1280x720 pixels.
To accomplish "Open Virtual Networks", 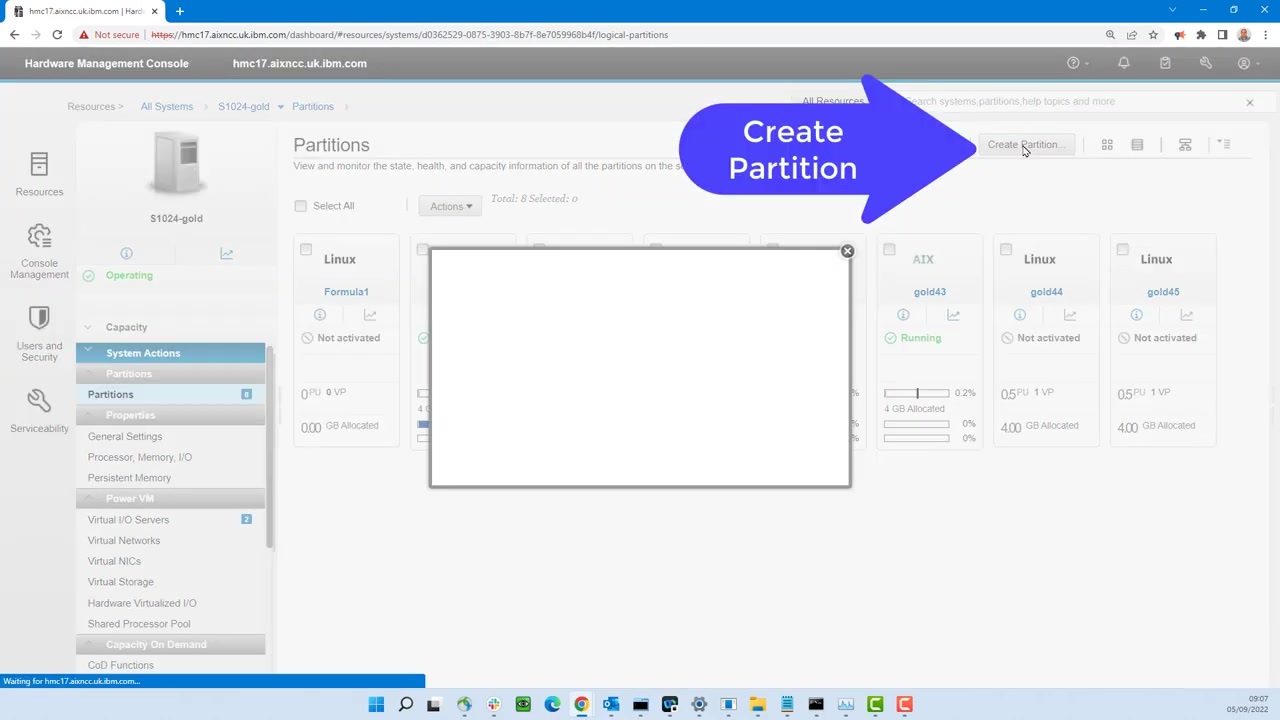I will (124, 541).
